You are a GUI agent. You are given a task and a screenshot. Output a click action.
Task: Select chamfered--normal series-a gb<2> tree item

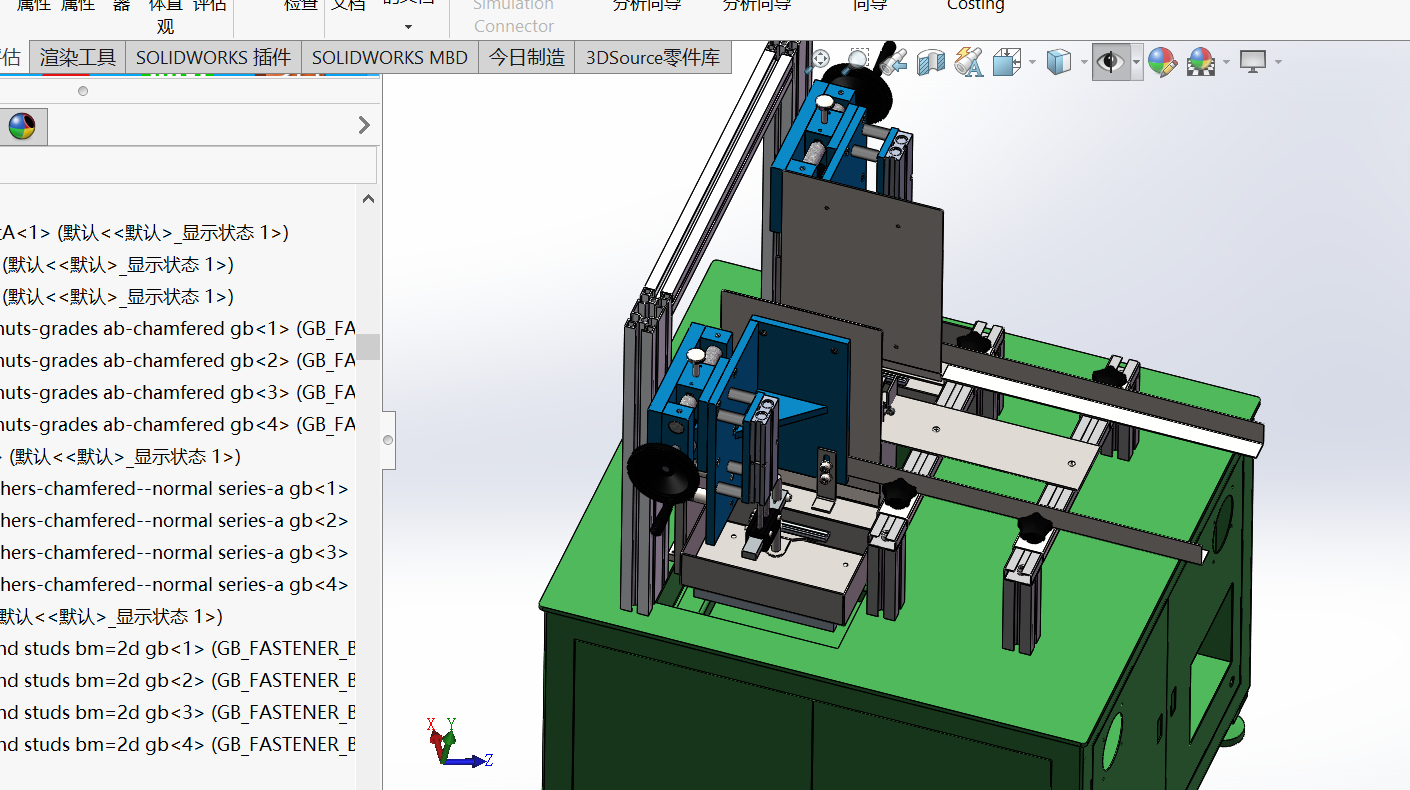174,520
